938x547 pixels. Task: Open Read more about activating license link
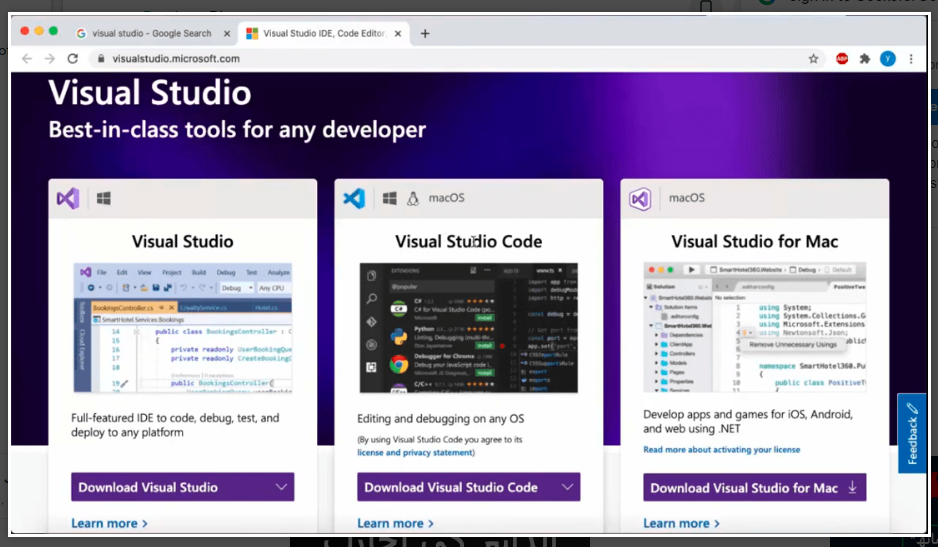pos(721,450)
